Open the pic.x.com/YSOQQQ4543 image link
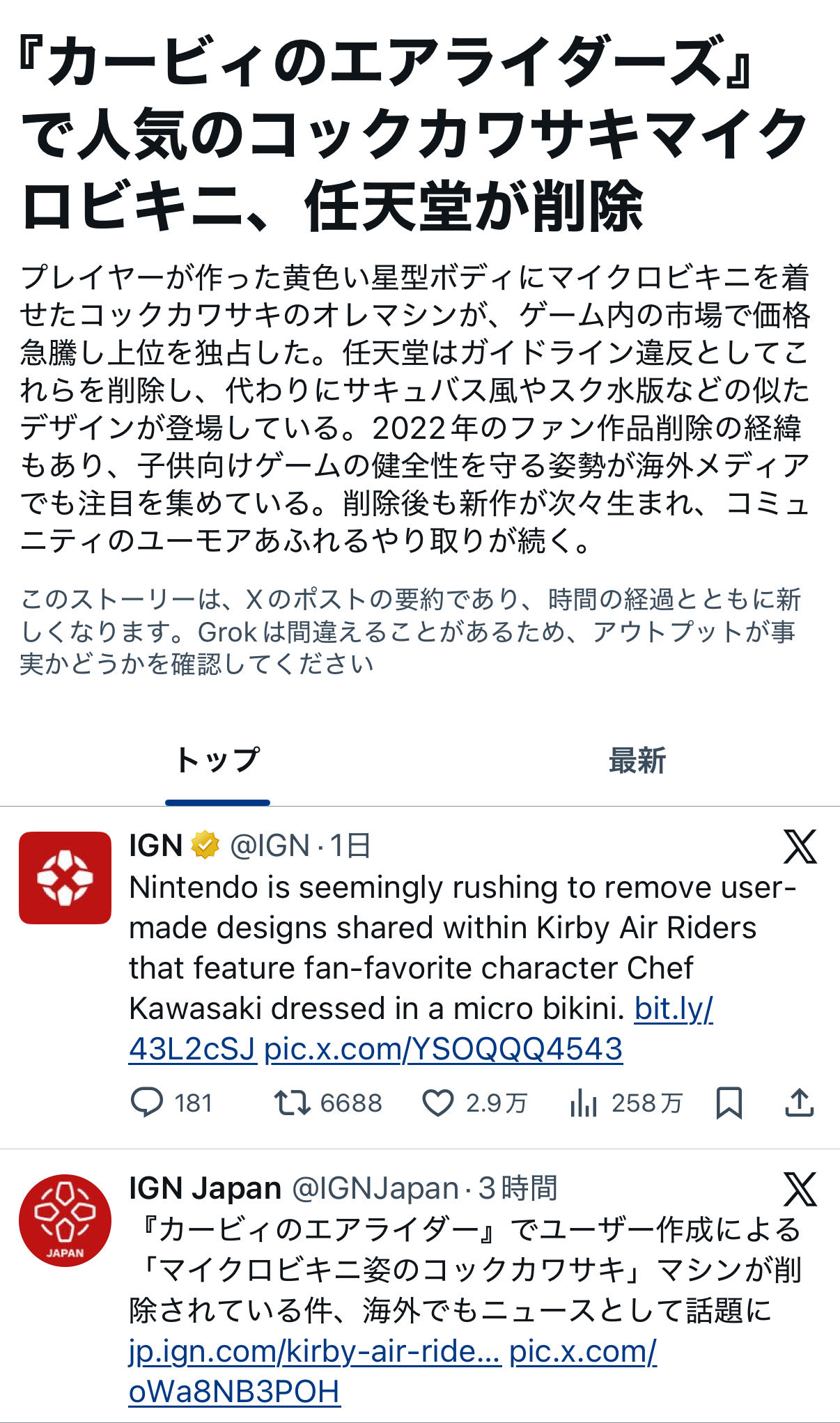Screen dimensions: 840x1423 click(x=444, y=1049)
